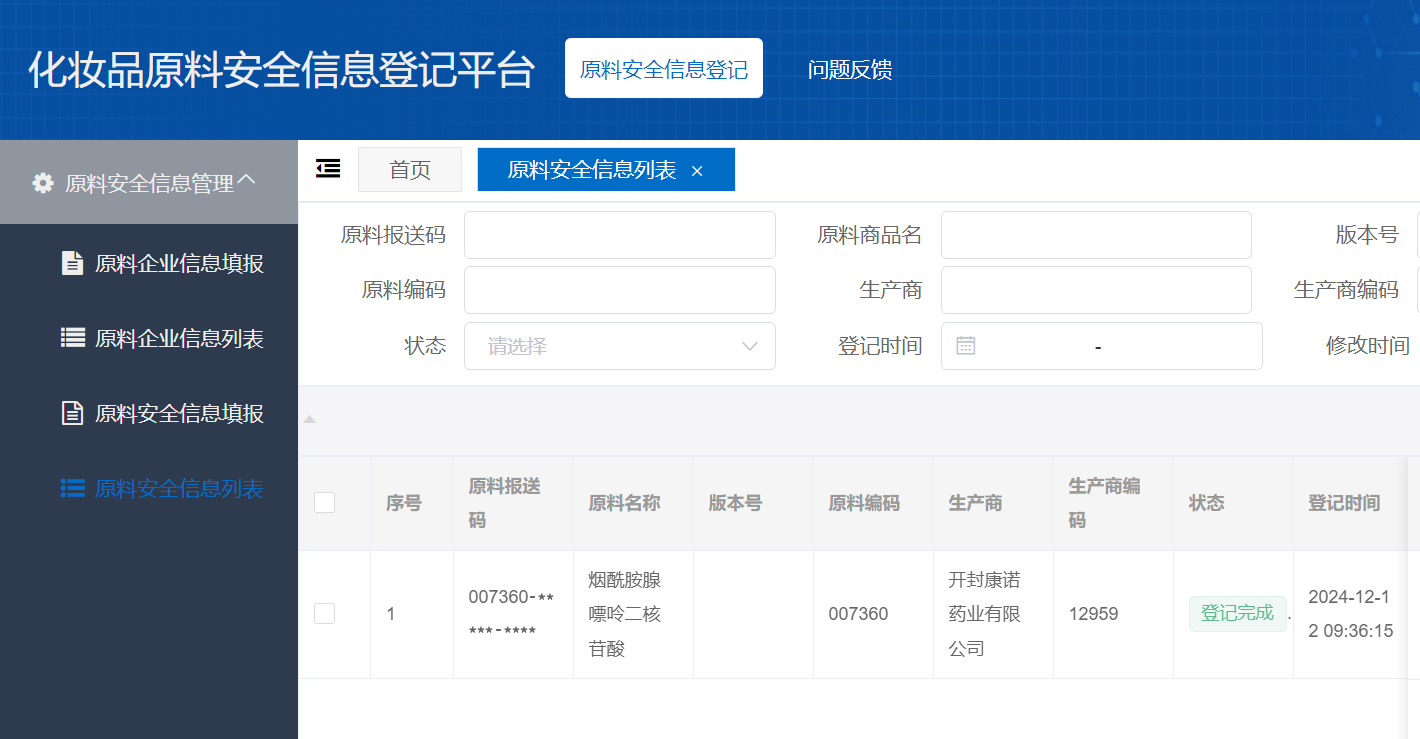
Task: Click inside the 原料报送码 input field
Action: (620, 234)
